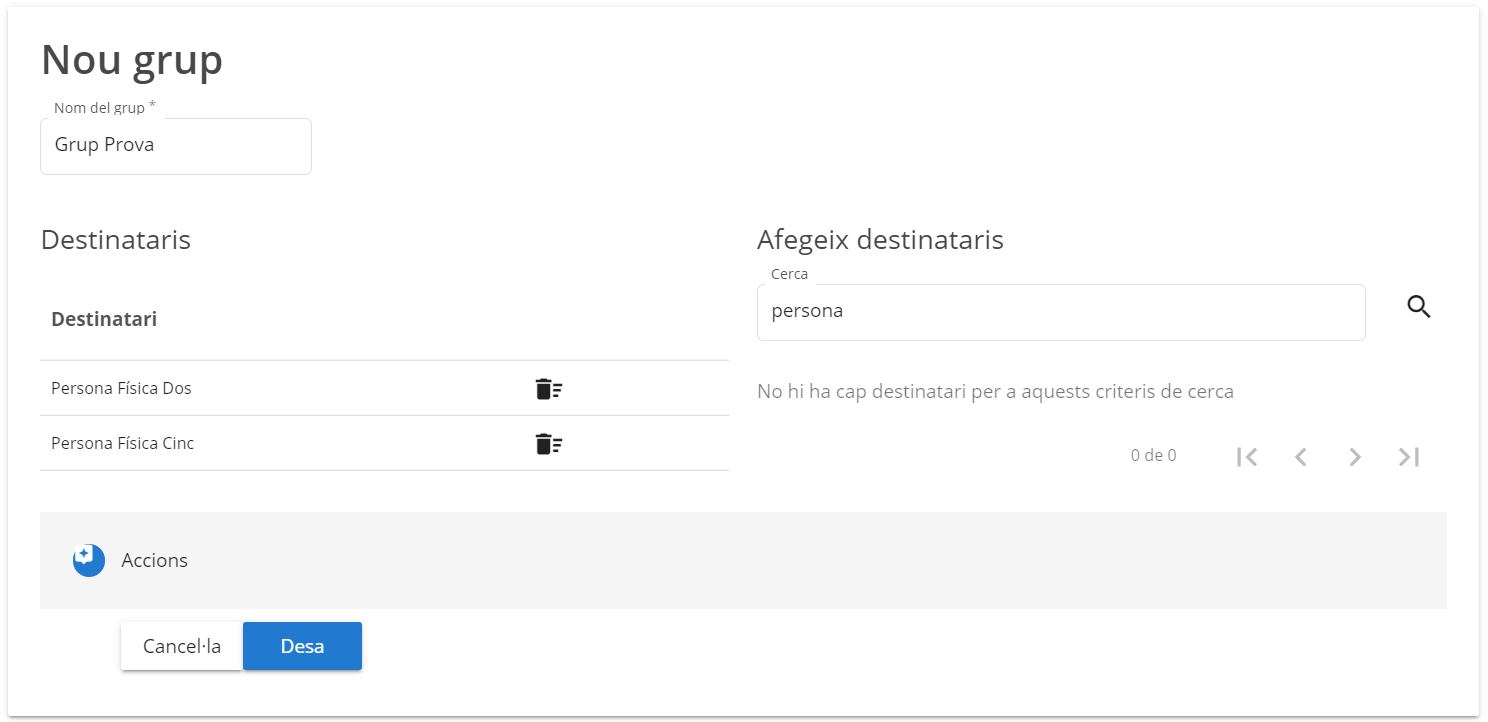Viewport: 1488px width, 722px height.
Task: Focus the Nom del grup field
Action: (x=176, y=146)
